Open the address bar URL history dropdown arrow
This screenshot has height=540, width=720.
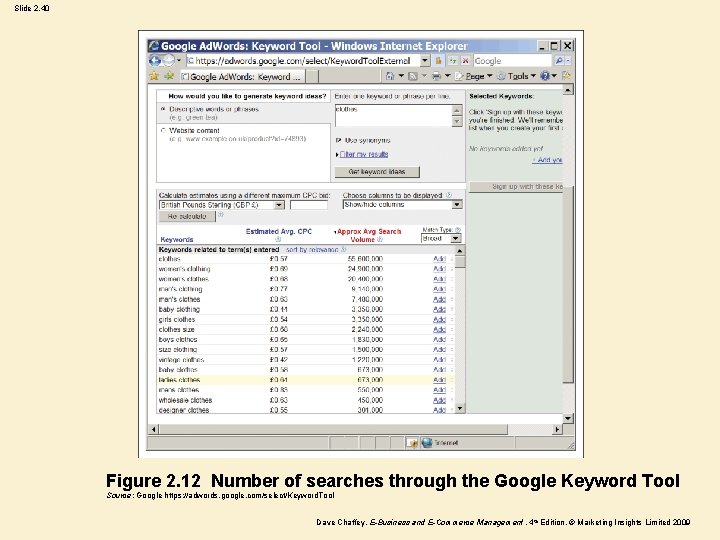click(x=425, y=61)
